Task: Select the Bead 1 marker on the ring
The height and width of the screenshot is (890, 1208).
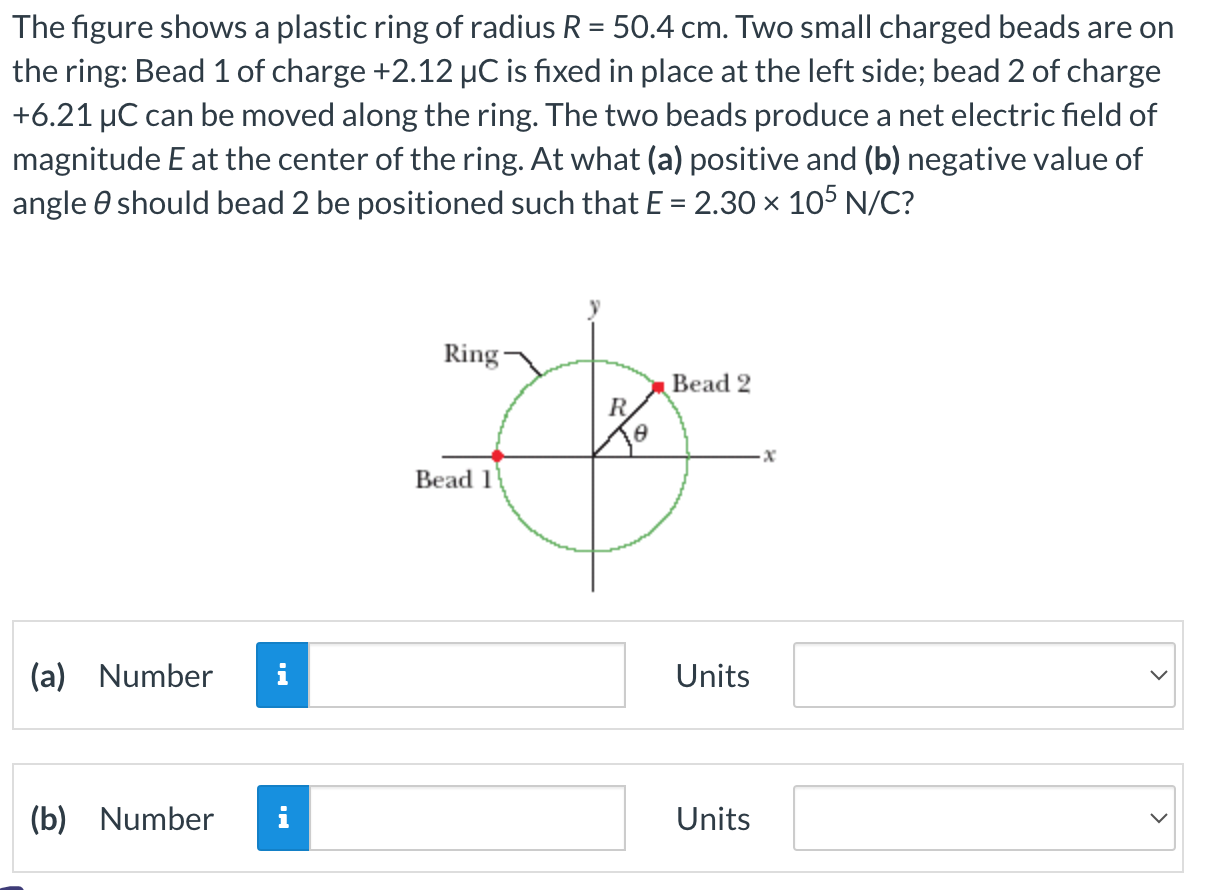Action: click(x=497, y=455)
